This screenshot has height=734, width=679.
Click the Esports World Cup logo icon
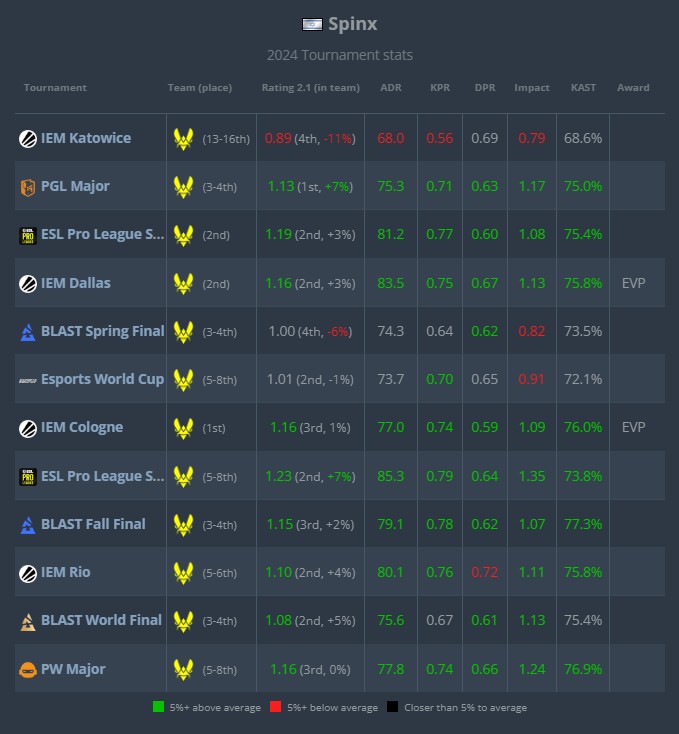[28, 380]
